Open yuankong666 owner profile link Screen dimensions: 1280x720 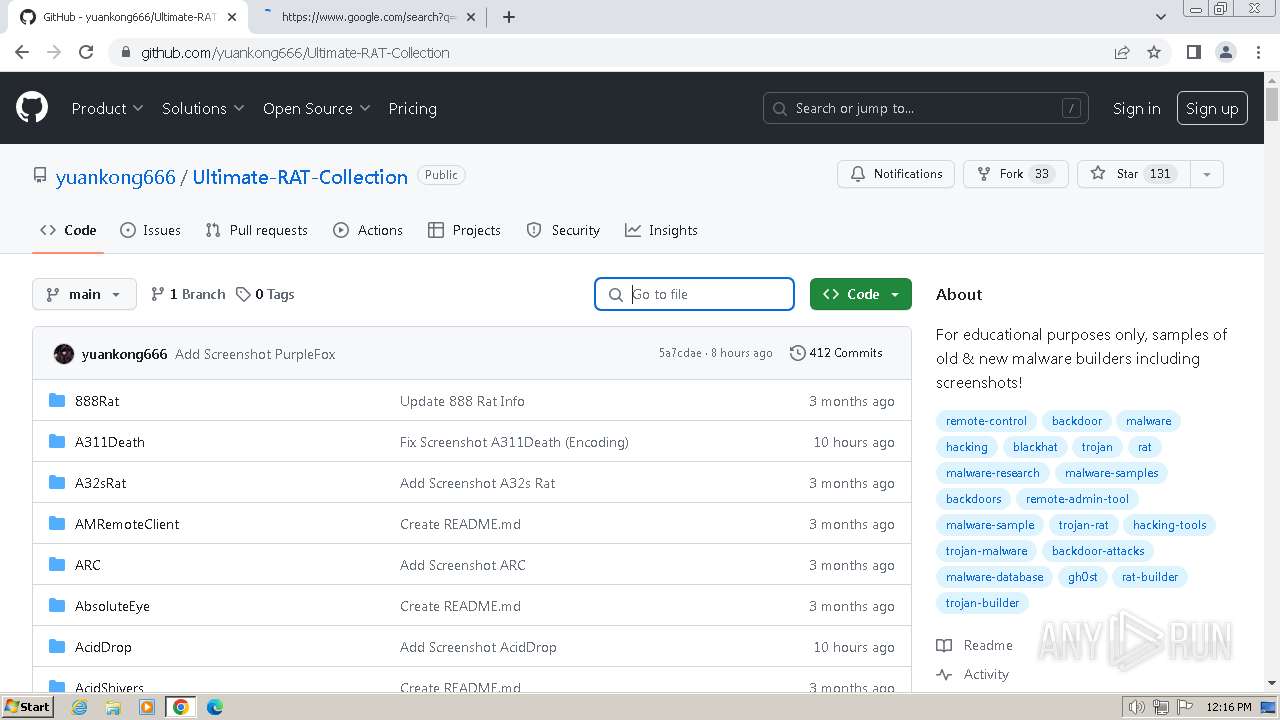tap(116, 177)
